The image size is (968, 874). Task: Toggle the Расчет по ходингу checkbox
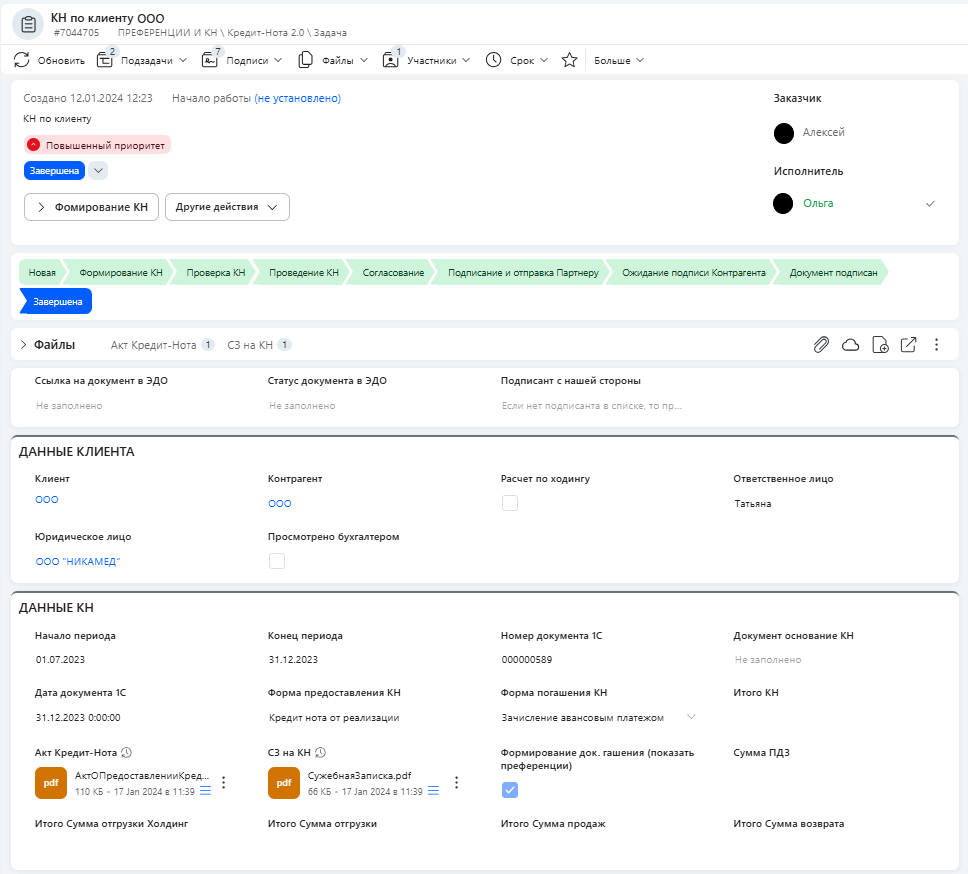click(510, 503)
